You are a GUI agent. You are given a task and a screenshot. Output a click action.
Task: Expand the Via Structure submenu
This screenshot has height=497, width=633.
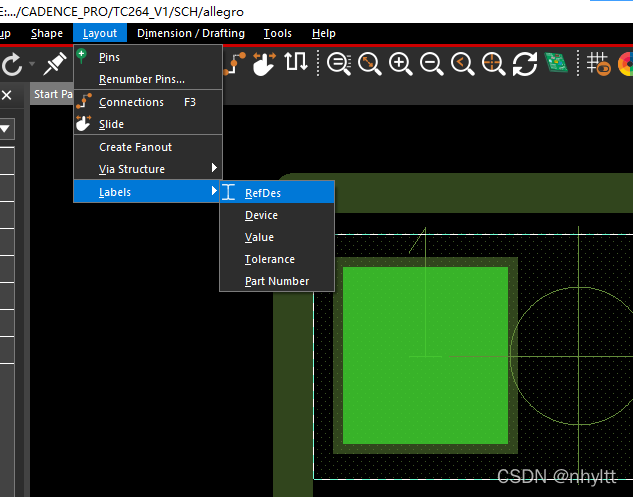[x=213, y=169]
